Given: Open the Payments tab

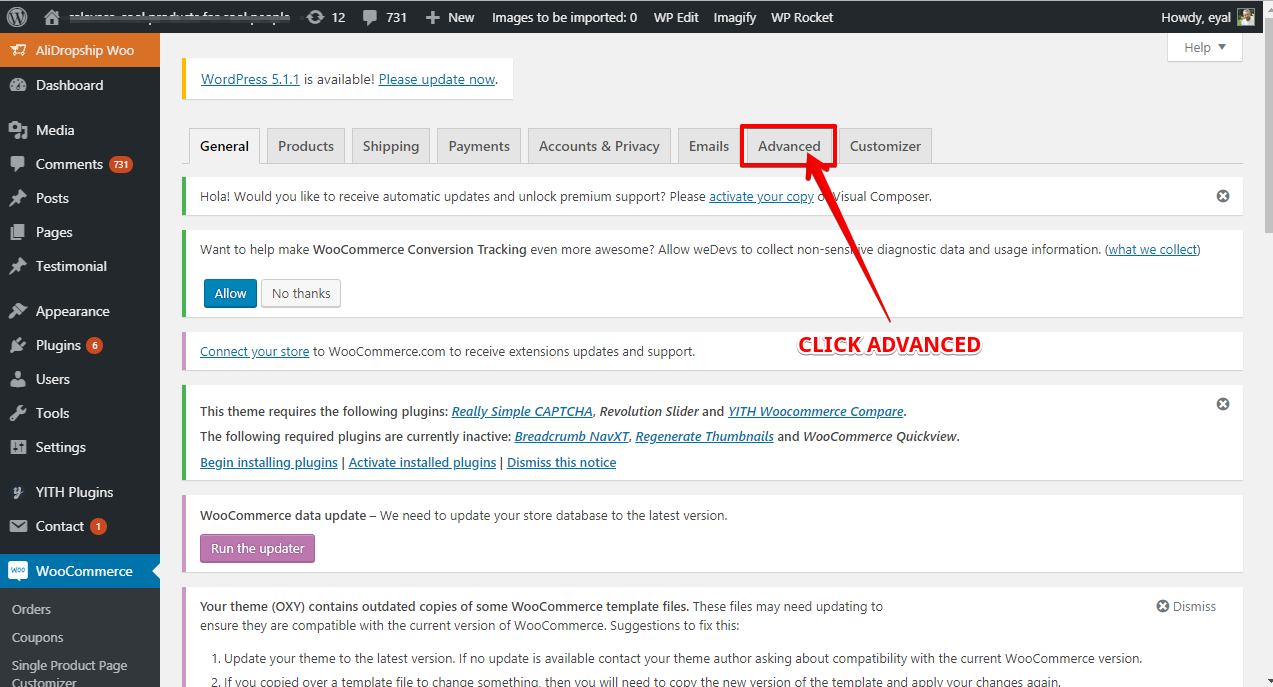Looking at the screenshot, I should 479,146.
